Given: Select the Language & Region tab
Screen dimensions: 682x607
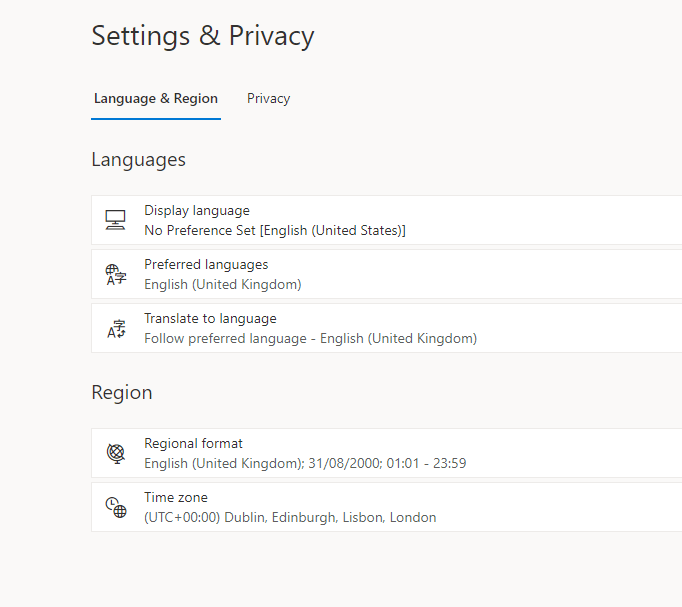Looking at the screenshot, I should click(156, 99).
